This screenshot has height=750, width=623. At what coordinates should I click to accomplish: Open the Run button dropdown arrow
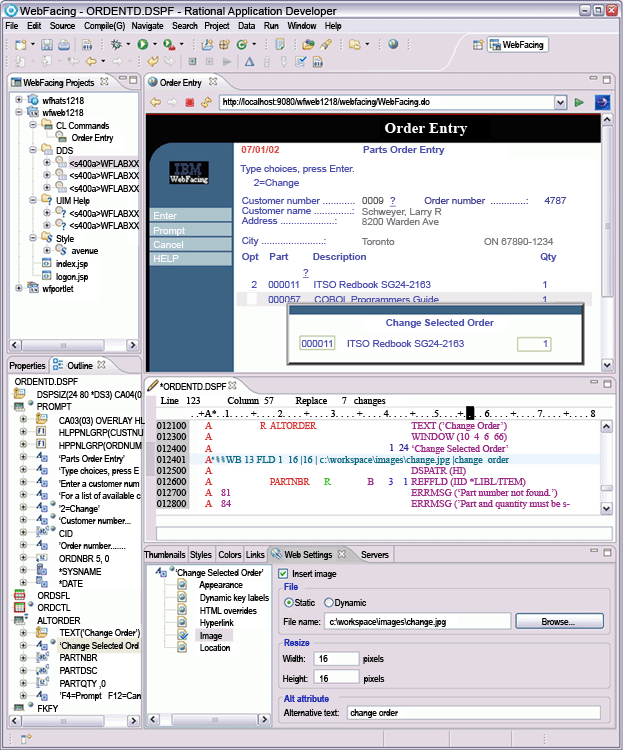(x=155, y=44)
